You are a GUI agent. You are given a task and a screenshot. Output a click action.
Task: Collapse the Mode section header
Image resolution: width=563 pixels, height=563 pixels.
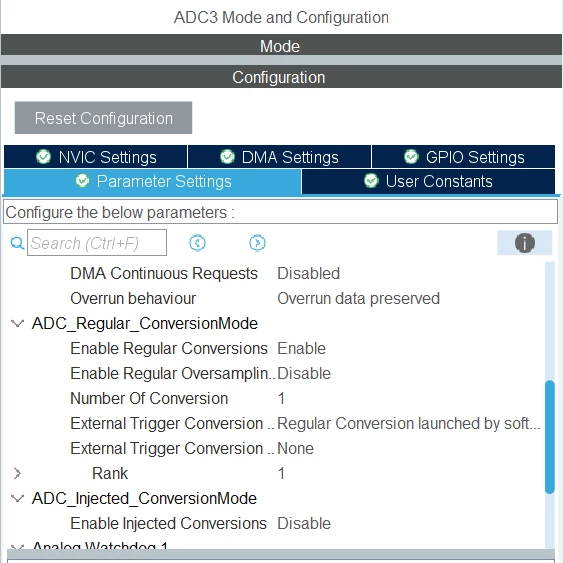(x=282, y=45)
